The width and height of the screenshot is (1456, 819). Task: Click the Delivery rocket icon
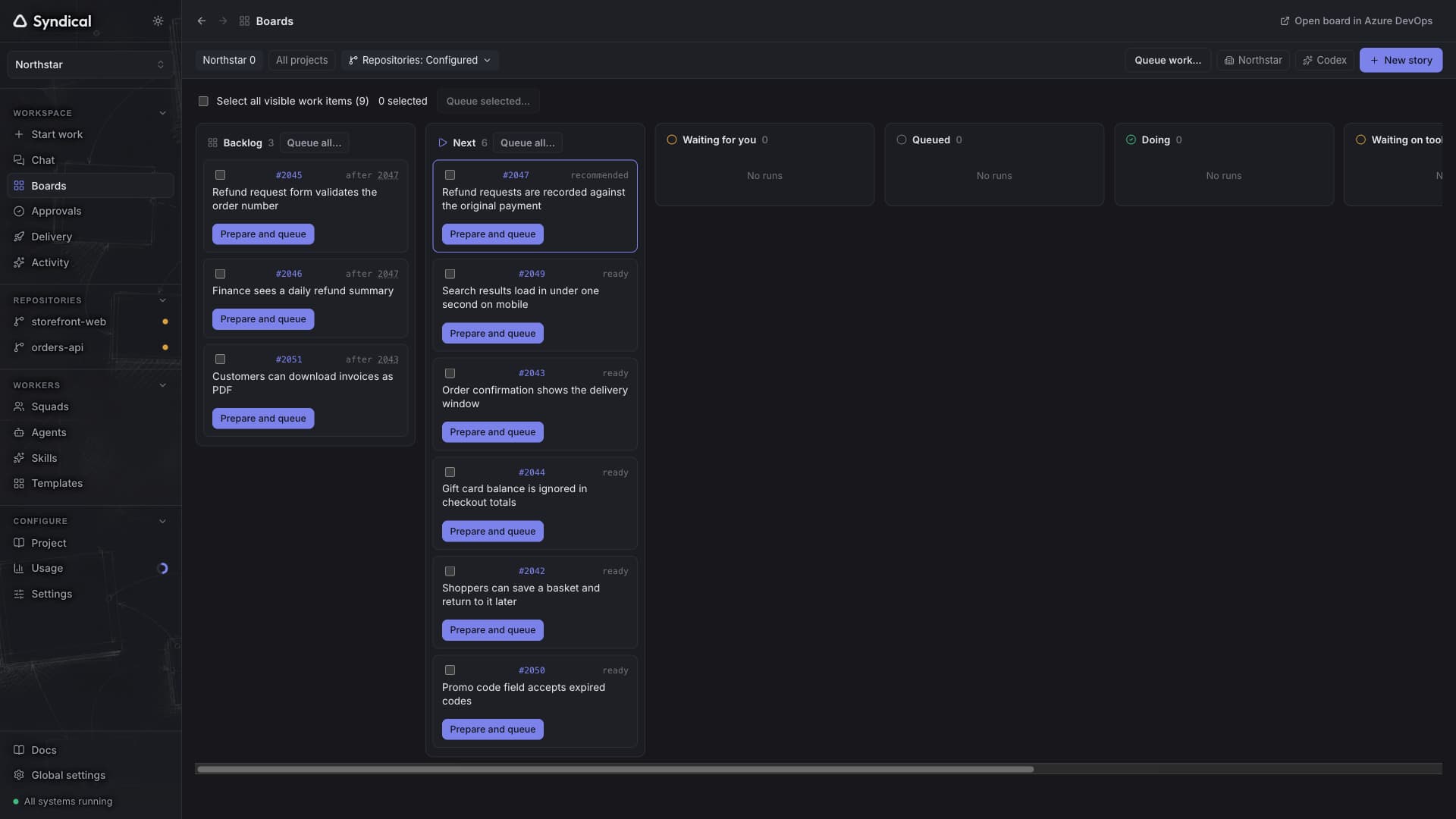19,237
